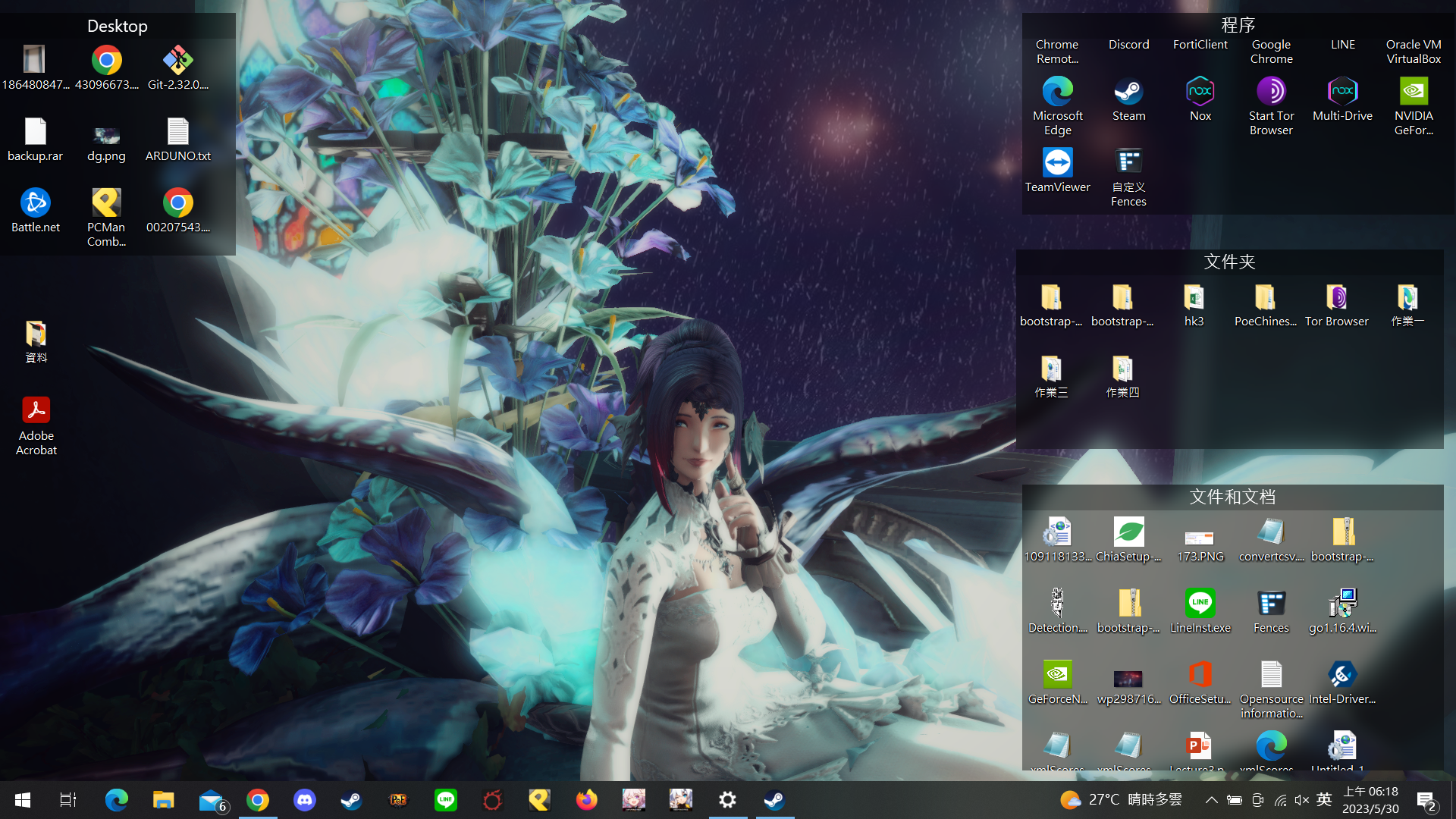Viewport: 1456px width, 819px height.
Task: Open Adobe Acrobat from desktop
Action: coord(36,427)
